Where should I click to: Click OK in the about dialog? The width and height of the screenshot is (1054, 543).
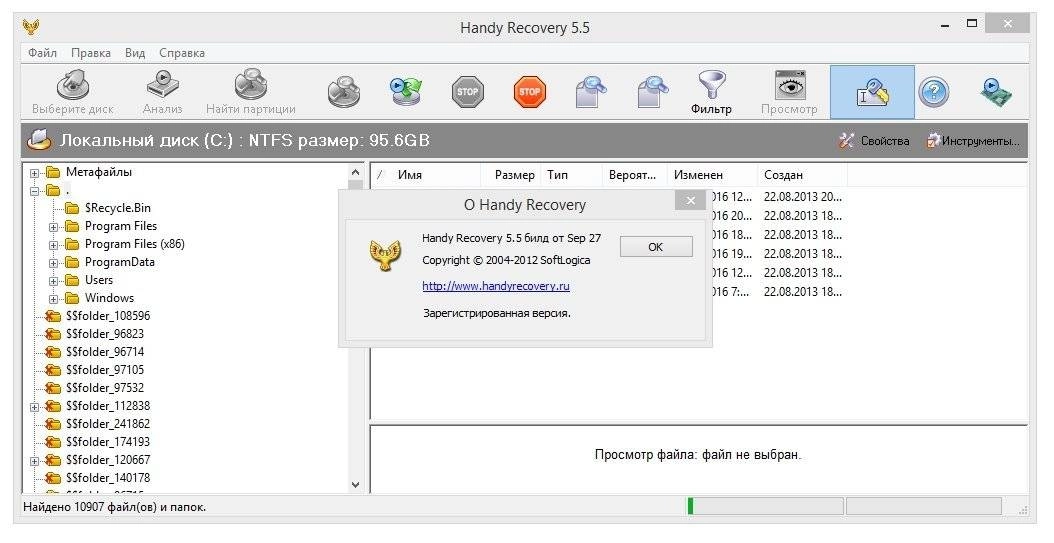pyautogui.click(x=656, y=247)
